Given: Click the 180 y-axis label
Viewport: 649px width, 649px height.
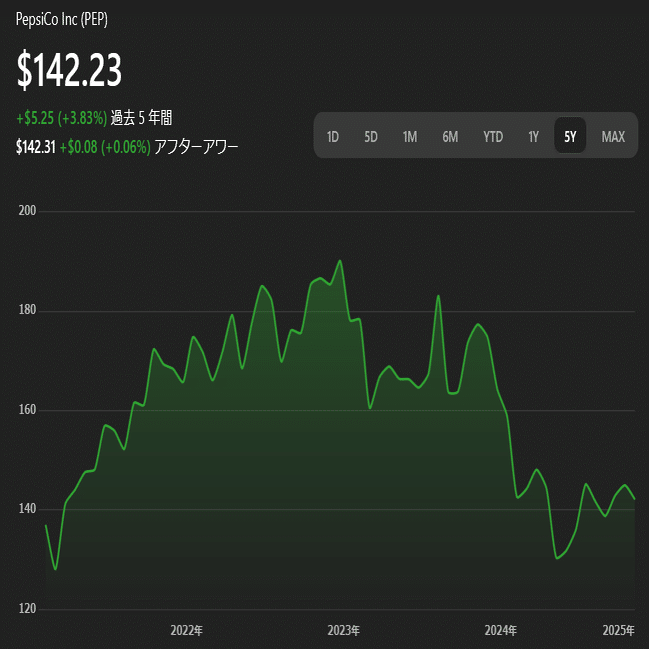Looking at the screenshot, I should (27, 310).
